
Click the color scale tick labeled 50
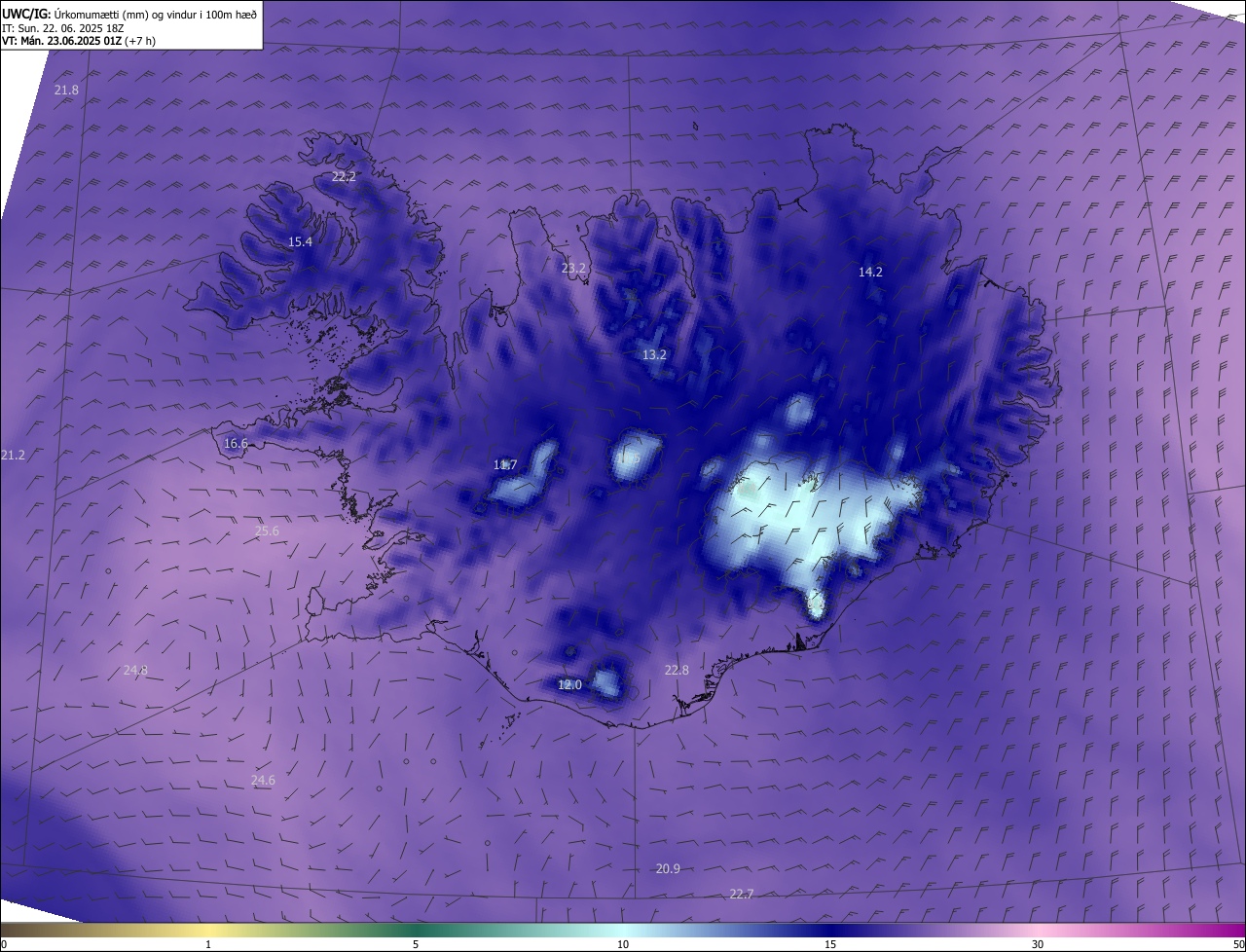pos(1238,944)
